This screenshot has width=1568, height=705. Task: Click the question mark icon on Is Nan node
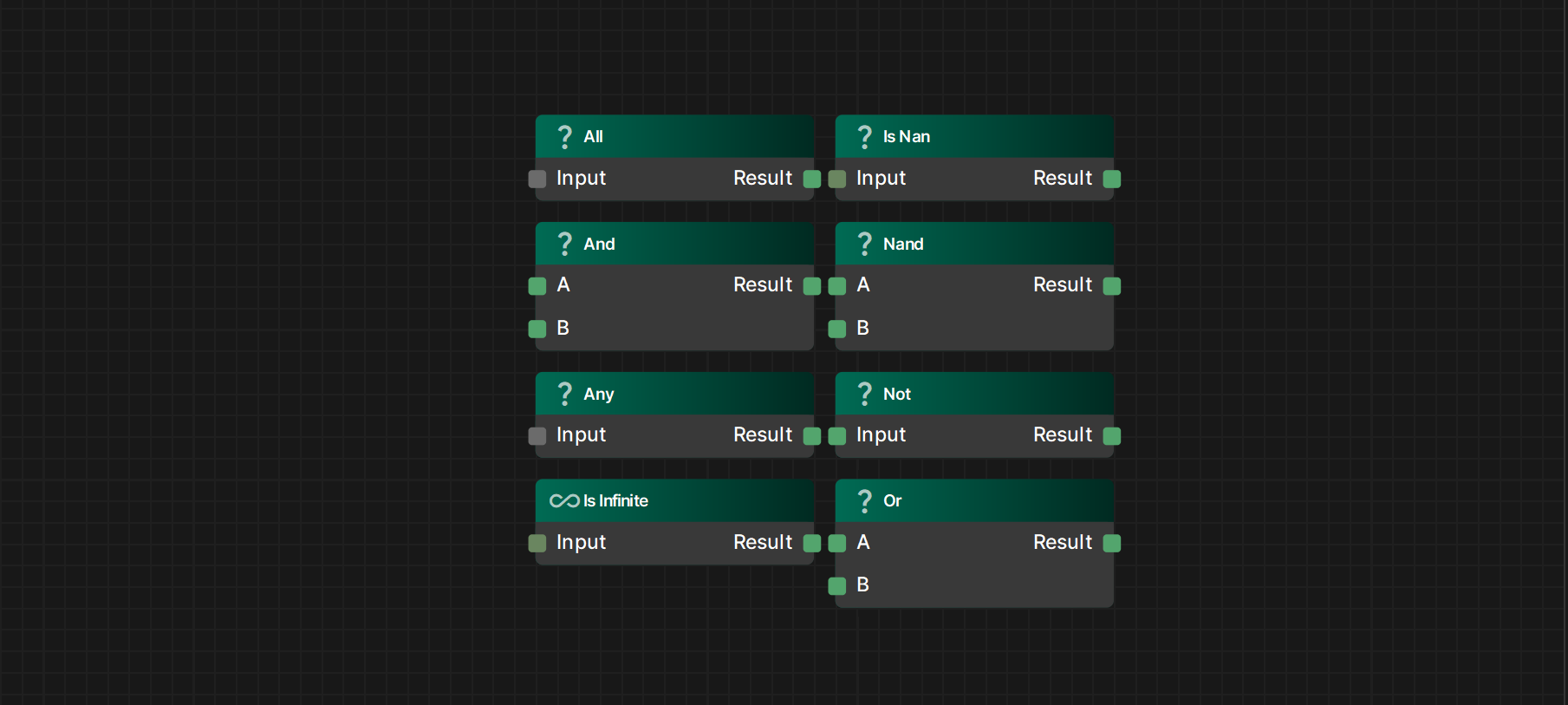click(864, 137)
